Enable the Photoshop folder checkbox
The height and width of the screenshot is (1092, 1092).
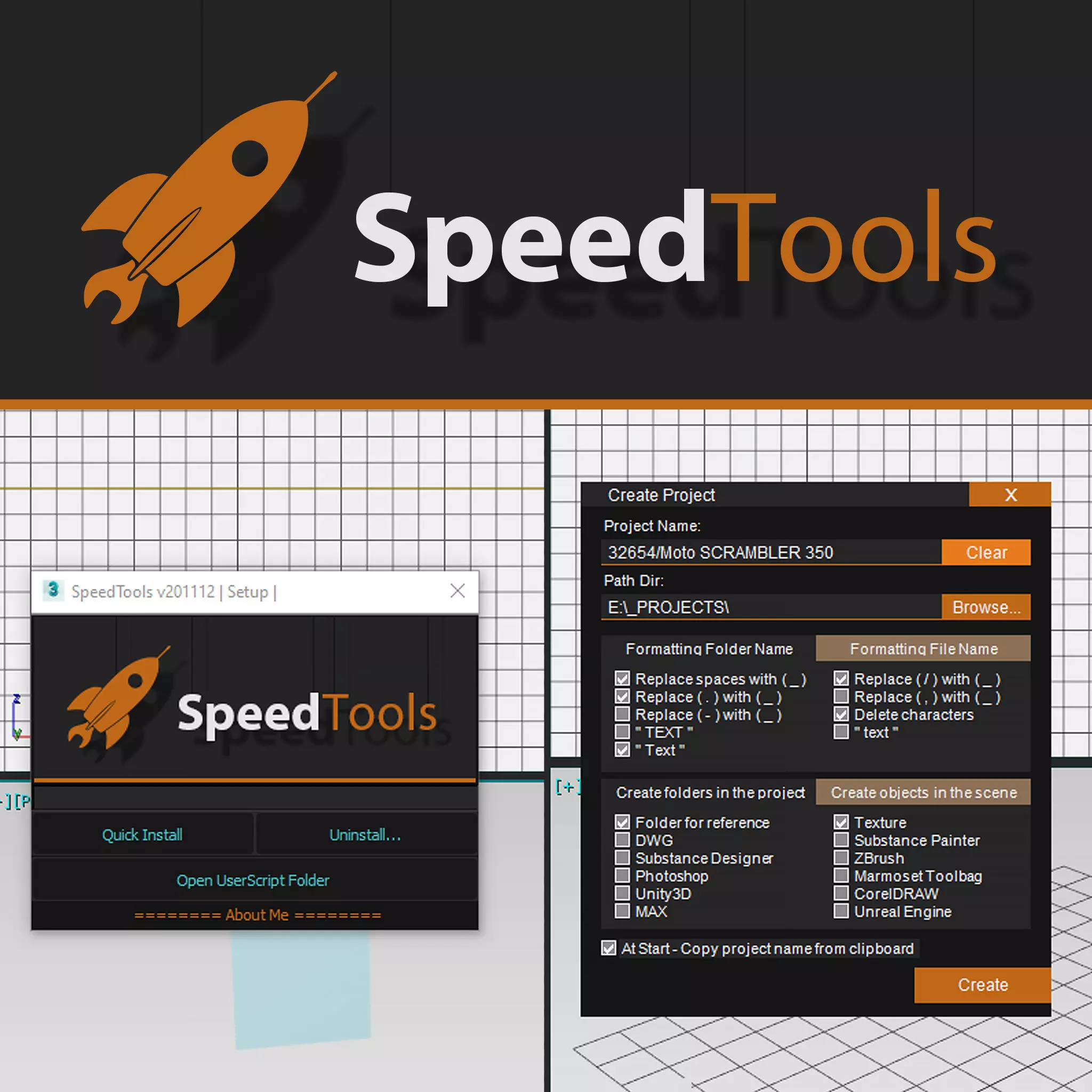coord(622,876)
